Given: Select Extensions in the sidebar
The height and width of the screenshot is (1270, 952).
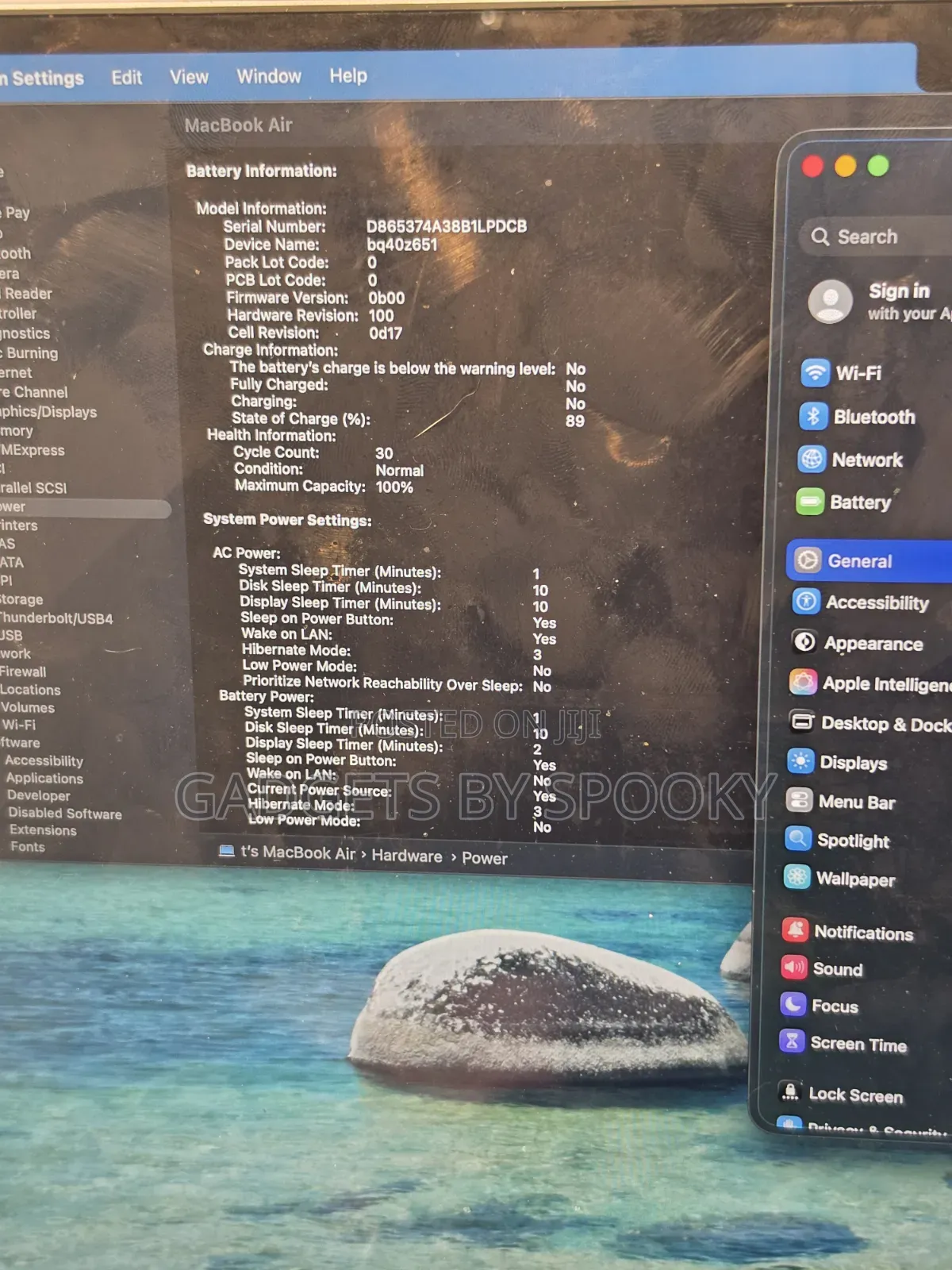Looking at the screenshot, I should pyautogui.click(x=43, y=830).
